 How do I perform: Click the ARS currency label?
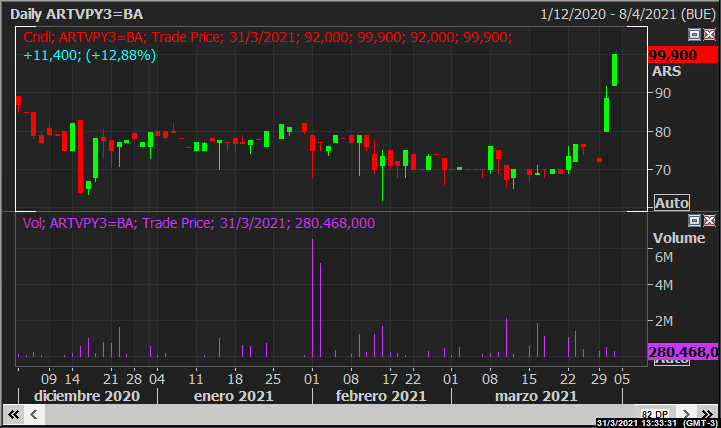[x=666, y=71]
